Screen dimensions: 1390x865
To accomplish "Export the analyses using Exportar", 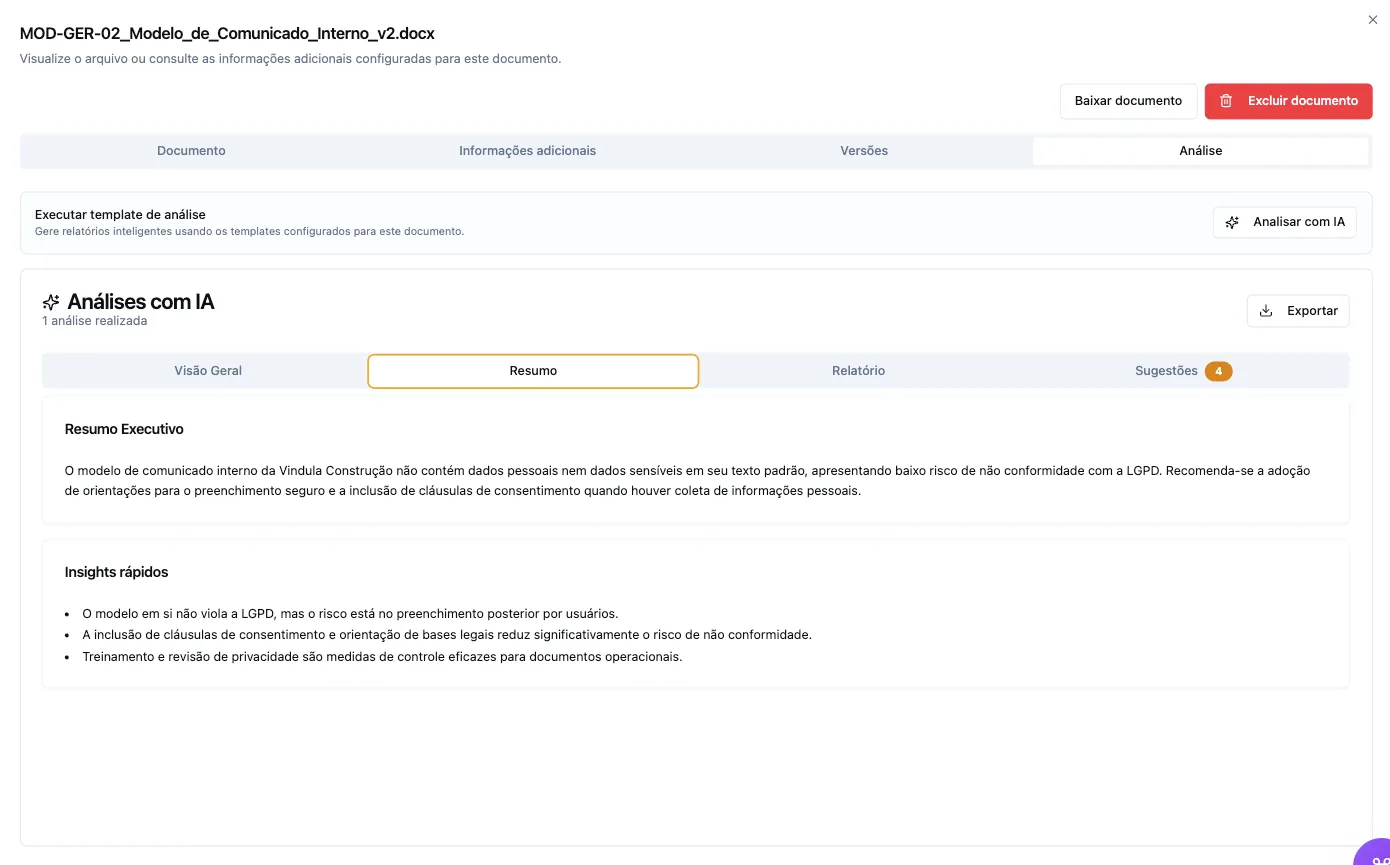I will click(1297, 310).
